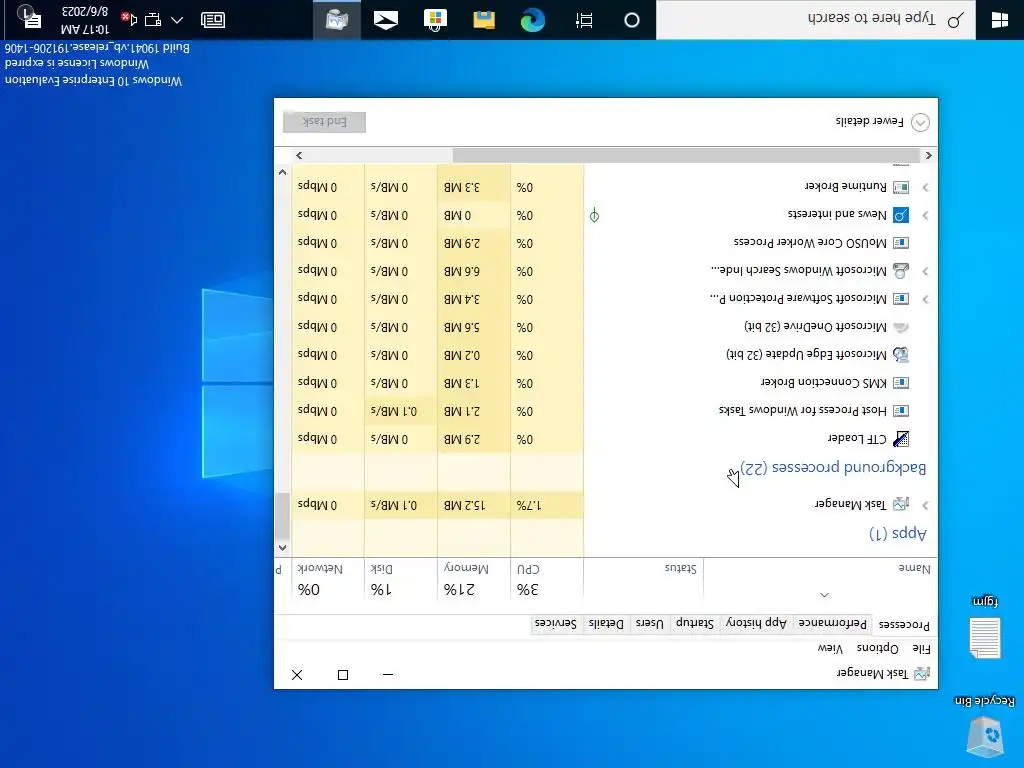Click the News and interests process icon
The width and height of the screenshot is (1024, 768).
(901, 215)
